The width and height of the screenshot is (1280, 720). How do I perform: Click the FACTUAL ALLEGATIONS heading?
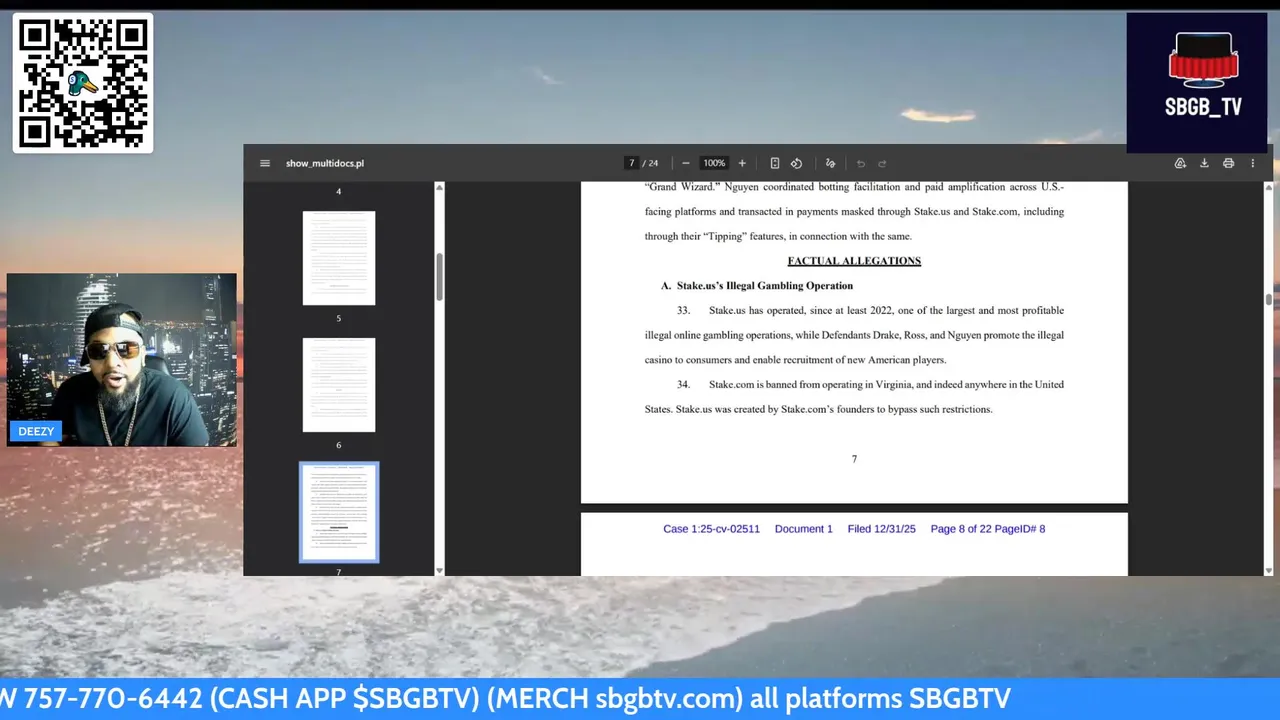[x=854, y=261]
